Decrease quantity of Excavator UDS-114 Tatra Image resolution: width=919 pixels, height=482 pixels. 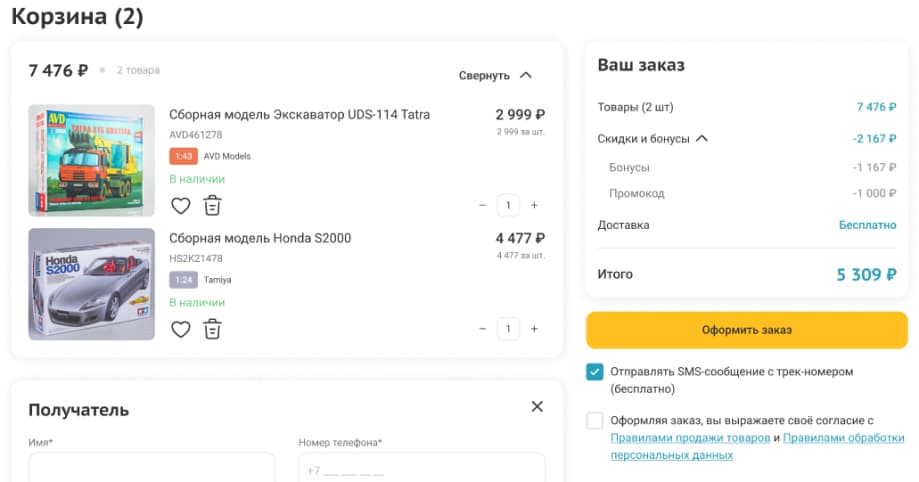pyautogui.click(x=483, y=206)
